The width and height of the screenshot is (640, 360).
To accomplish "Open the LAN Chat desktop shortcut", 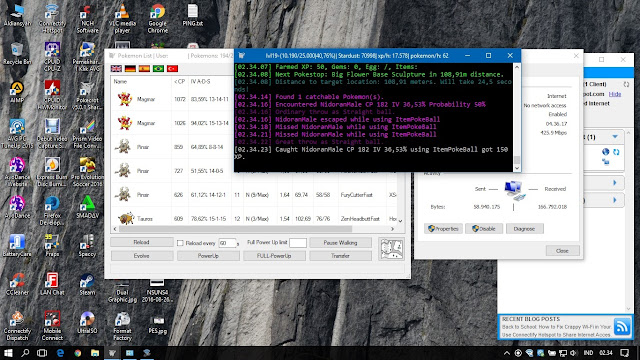I will [x=52, y=284].
